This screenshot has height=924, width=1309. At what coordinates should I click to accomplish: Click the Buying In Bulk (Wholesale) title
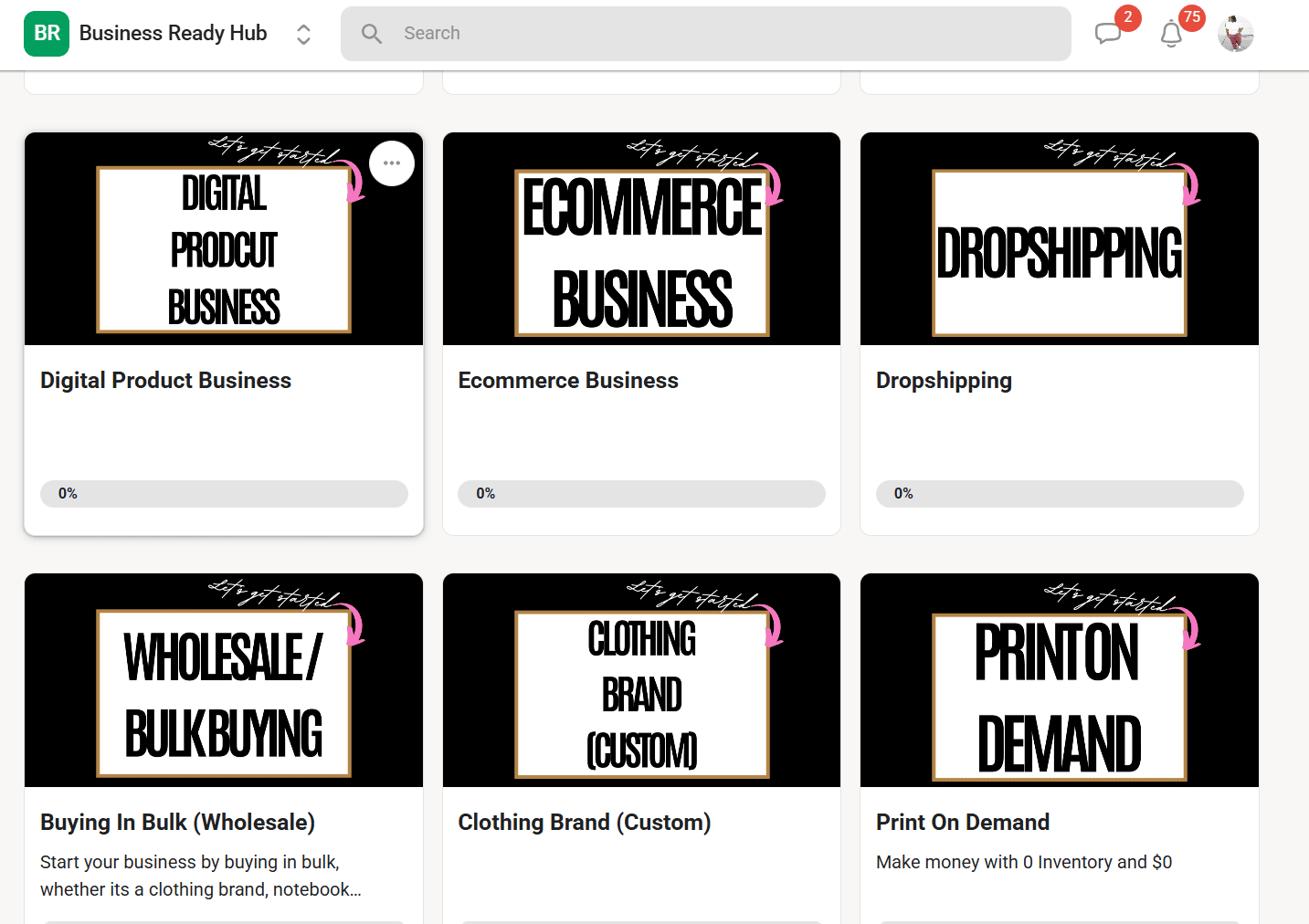coord(177,823)
